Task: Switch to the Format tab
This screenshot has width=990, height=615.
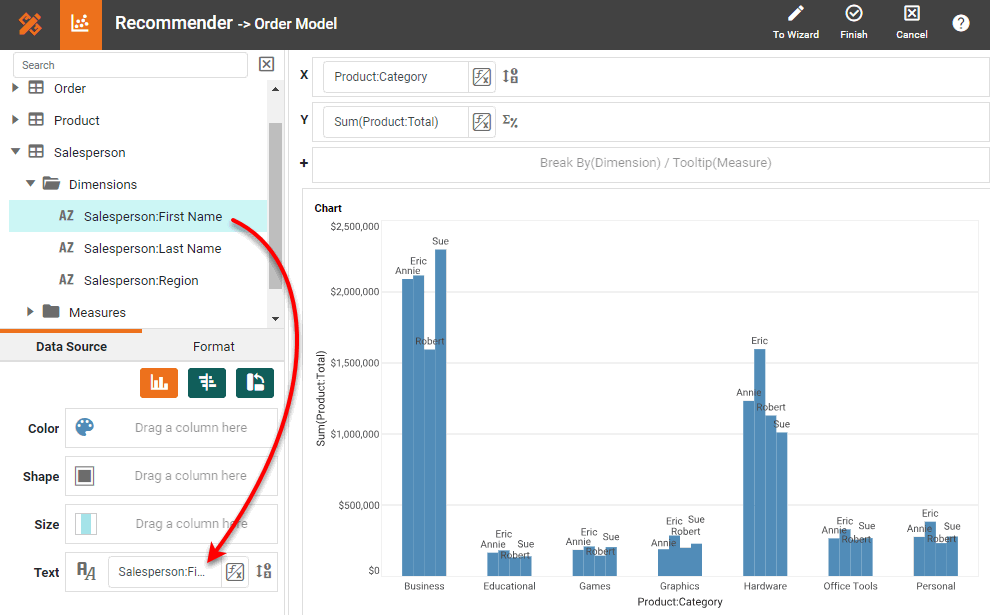Action: tap(213, 347)
